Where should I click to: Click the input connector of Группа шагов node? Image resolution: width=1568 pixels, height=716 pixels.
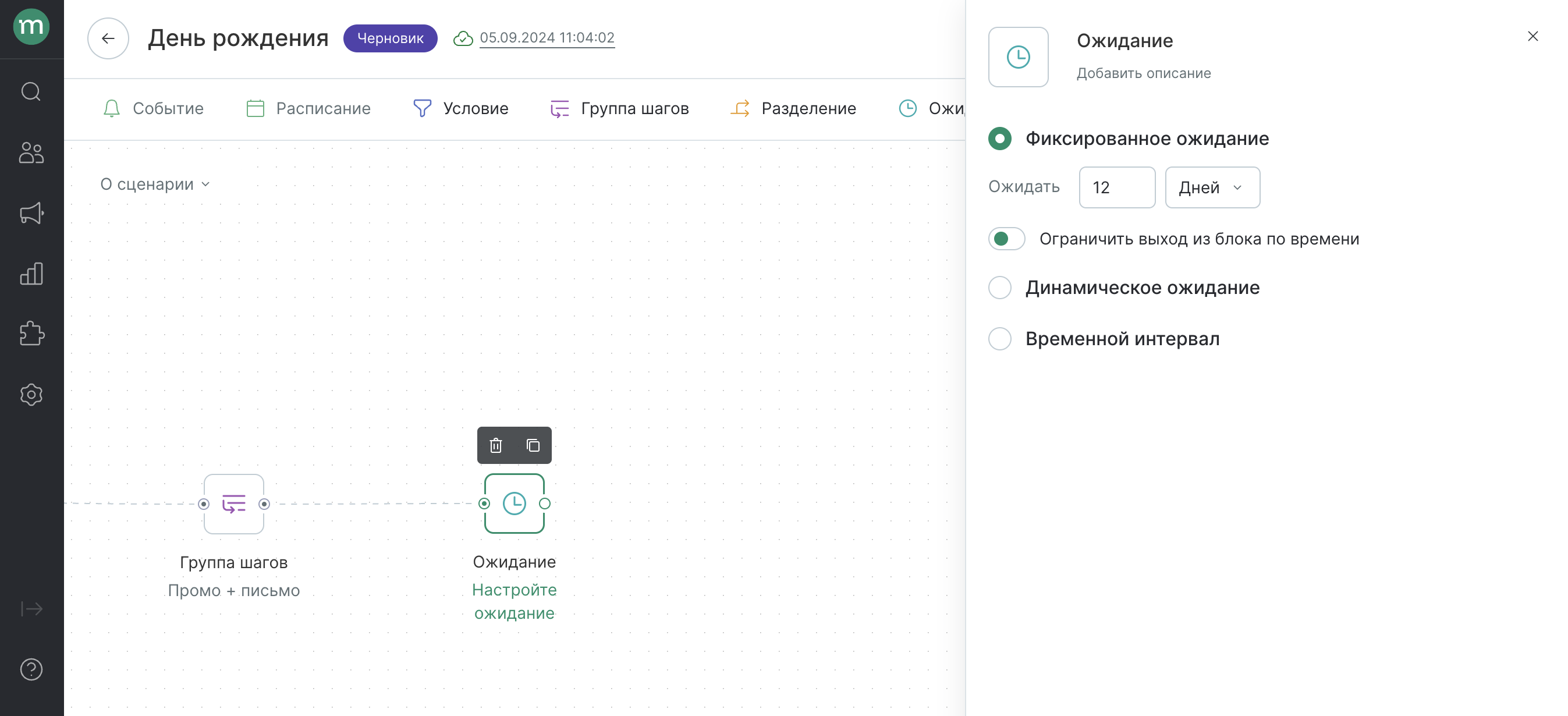[x=204, y=504]
